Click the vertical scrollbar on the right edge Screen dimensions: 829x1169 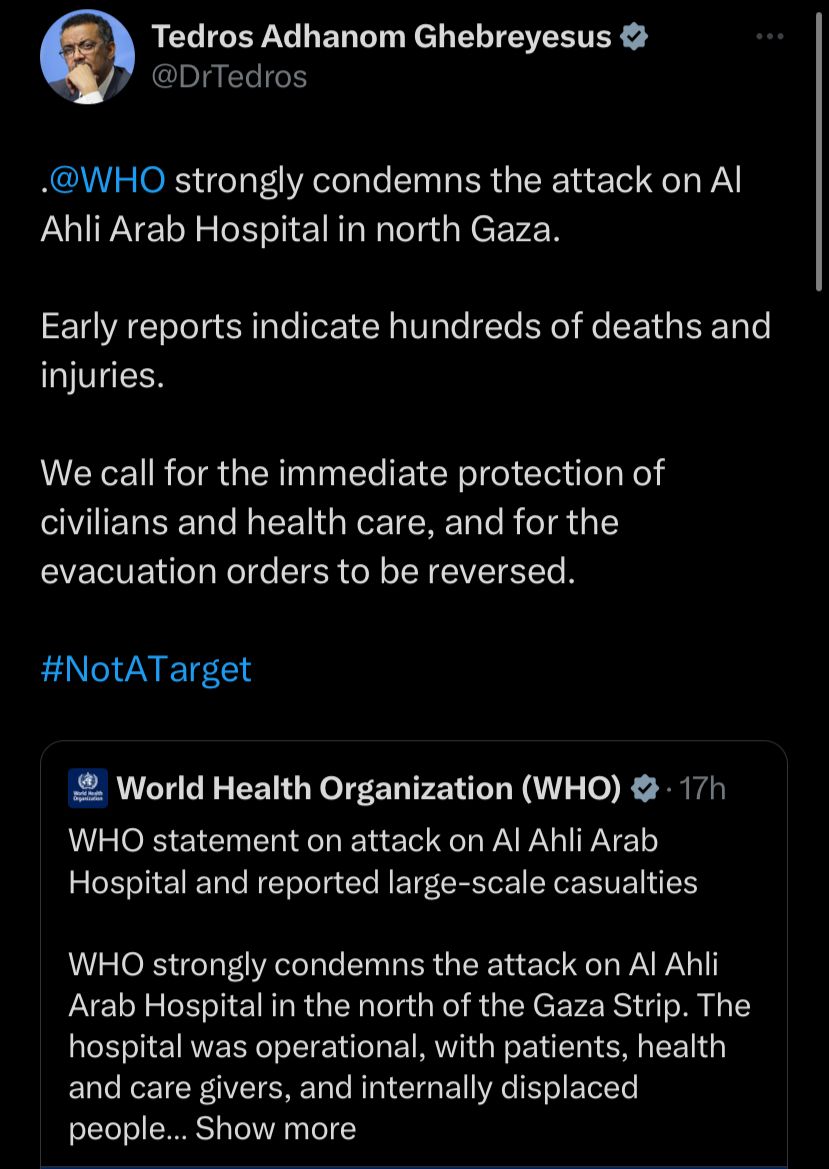click(x=820, y=150)
